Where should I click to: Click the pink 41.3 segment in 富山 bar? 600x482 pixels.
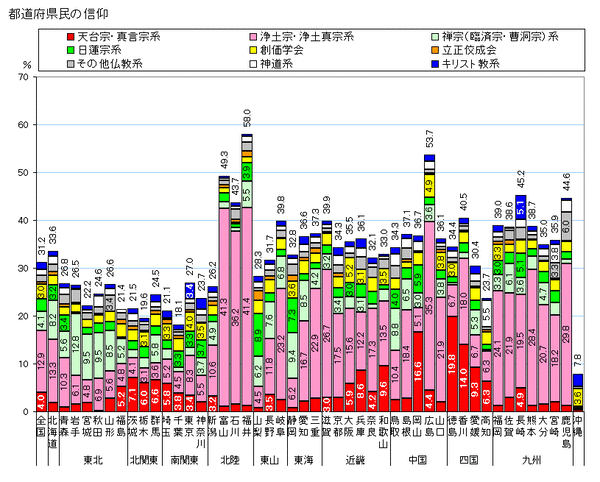click(224, 308)
